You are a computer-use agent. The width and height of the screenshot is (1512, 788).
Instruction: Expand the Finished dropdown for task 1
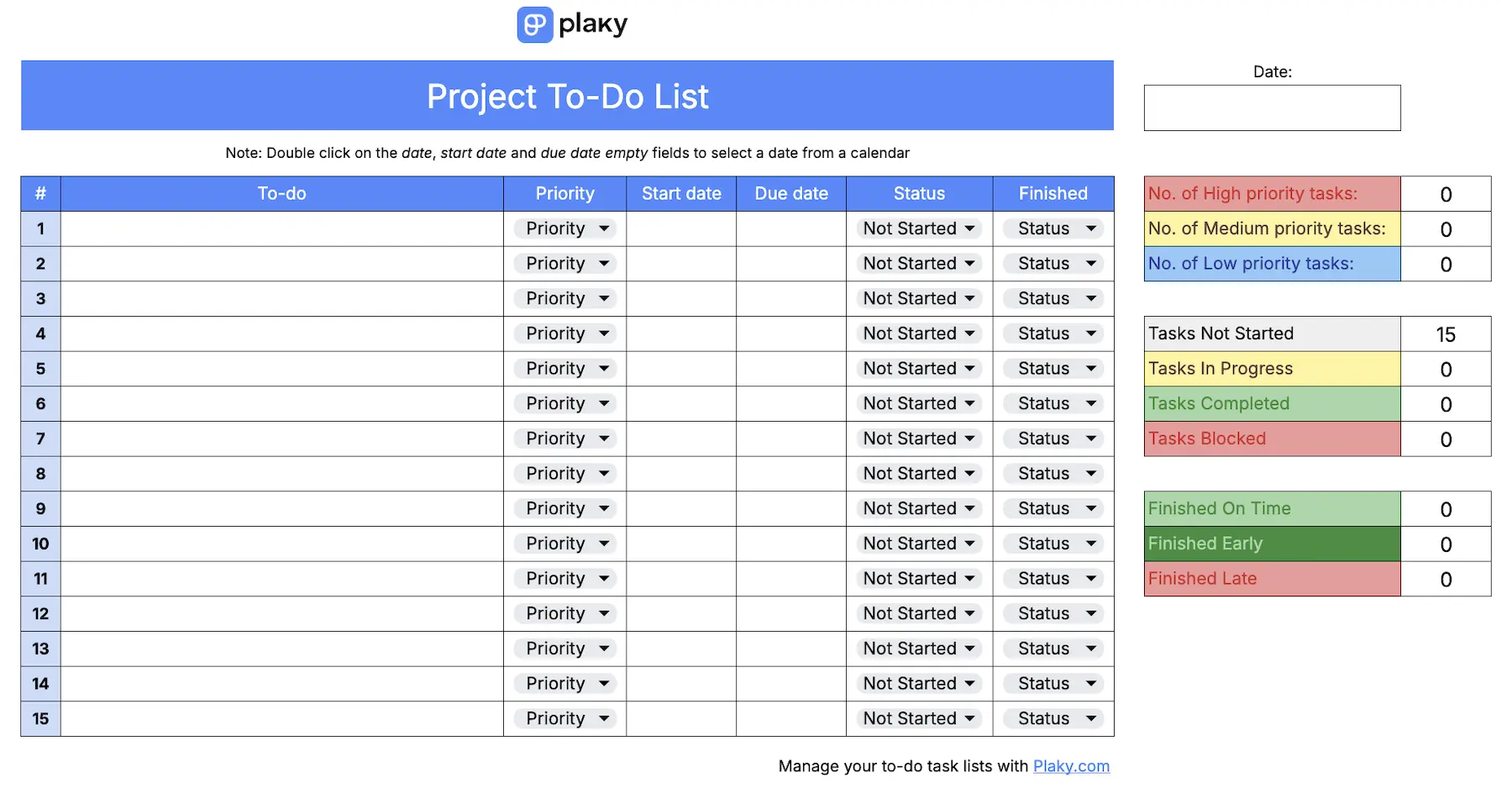click(1053, 228)
